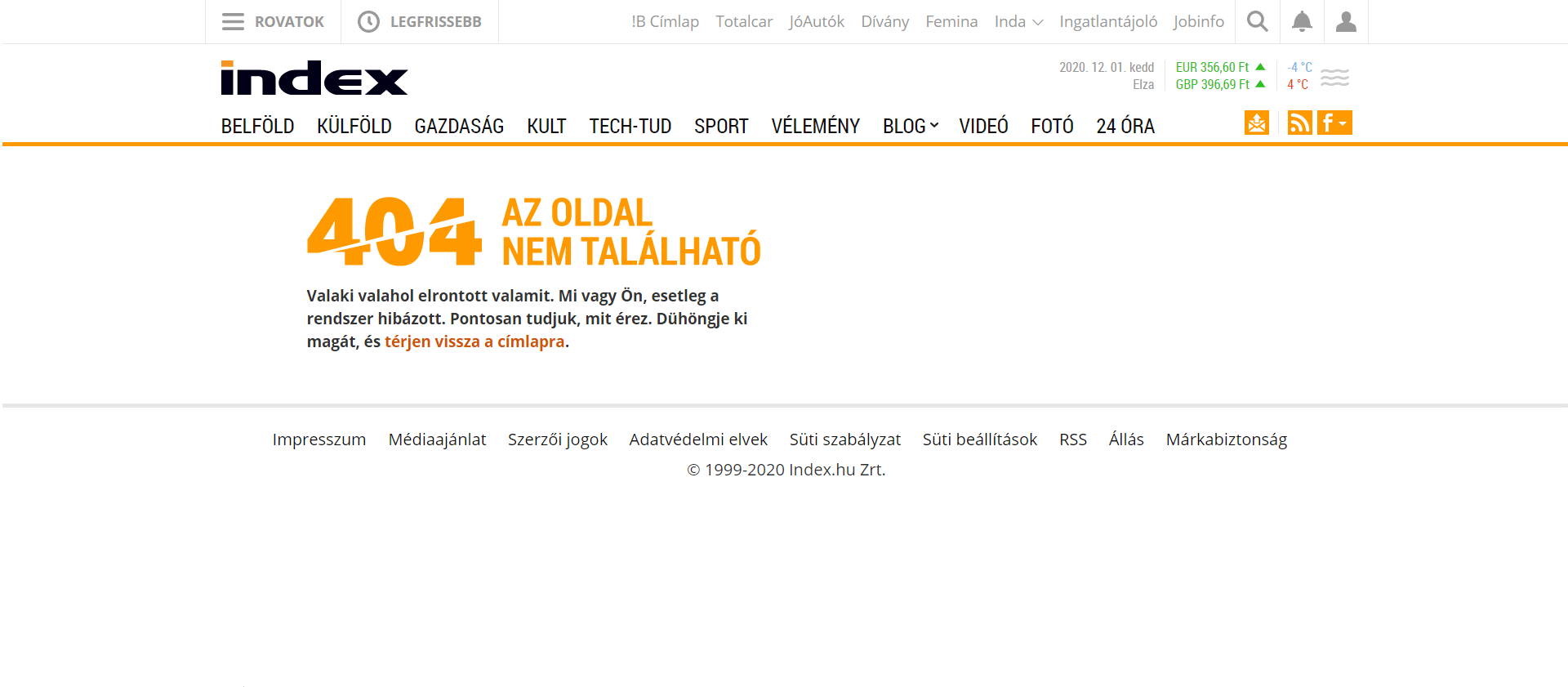This screenshot has height=687, width=1568.
Task: Click the LEGFRISSEBB label
Action: pos(435,22)
